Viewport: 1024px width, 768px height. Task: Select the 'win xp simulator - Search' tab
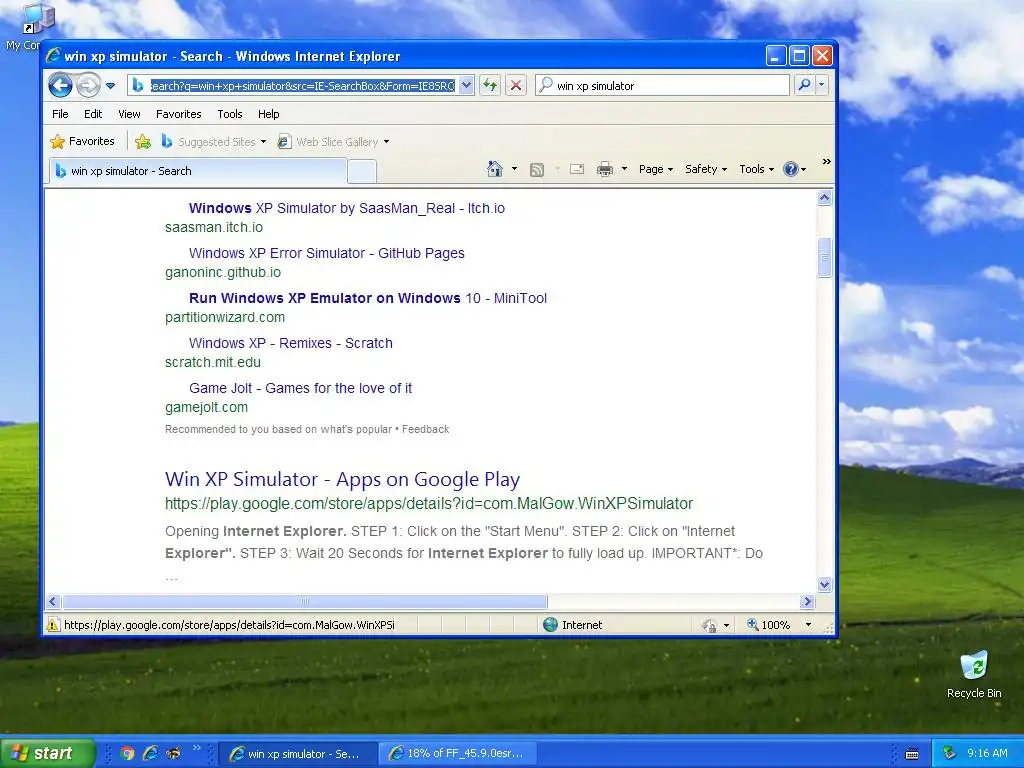coord(197,171)
